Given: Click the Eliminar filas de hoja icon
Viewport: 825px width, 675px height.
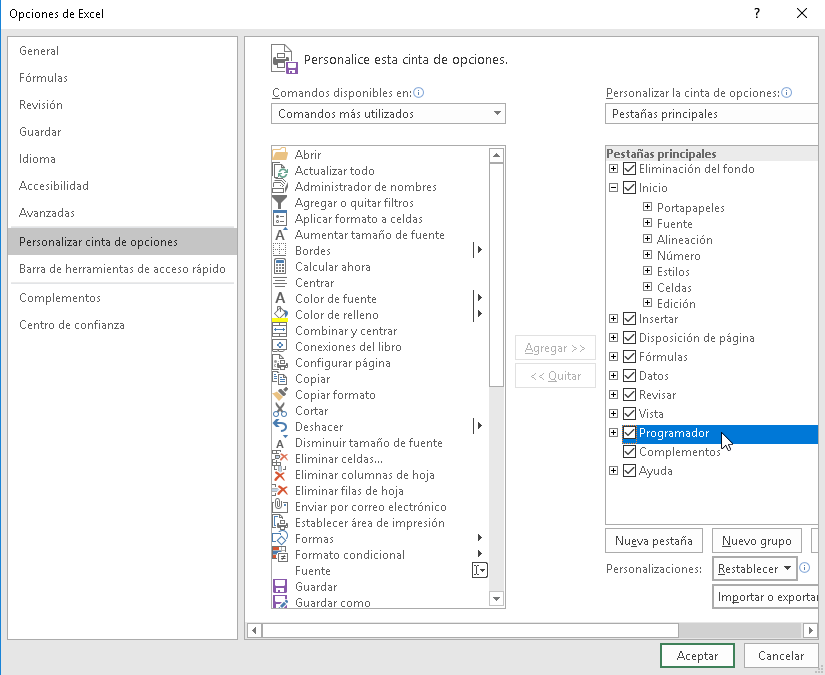Looking at the screenshot, I should coord(280,490).
